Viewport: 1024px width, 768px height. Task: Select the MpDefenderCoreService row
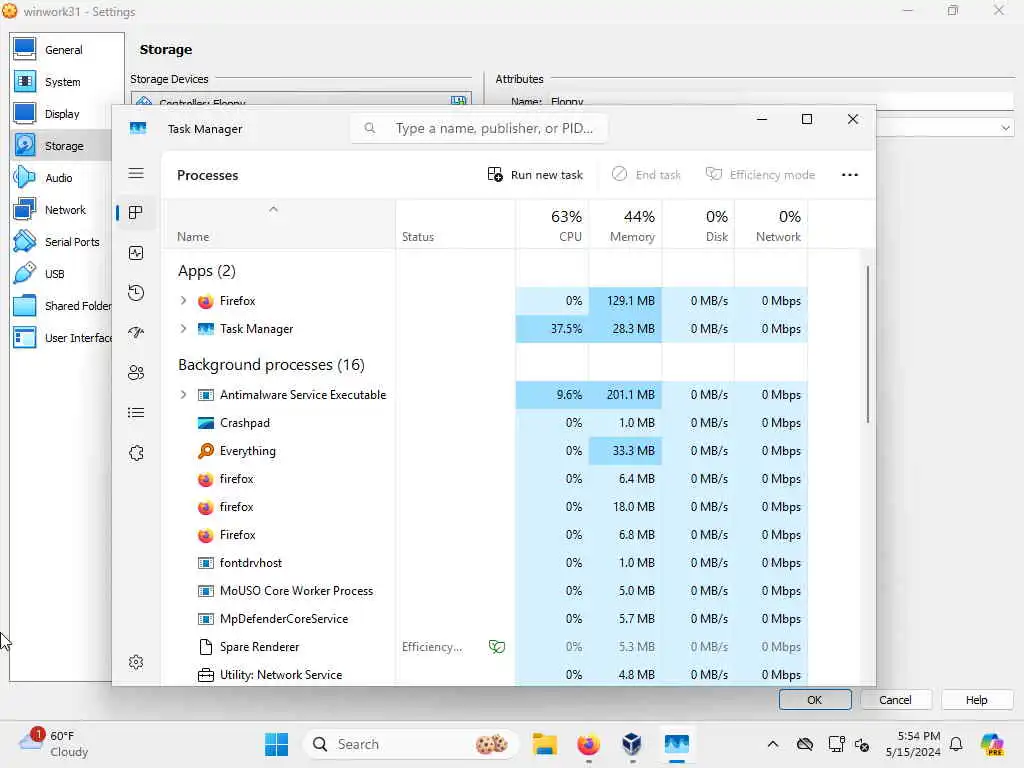pos(485,618)
